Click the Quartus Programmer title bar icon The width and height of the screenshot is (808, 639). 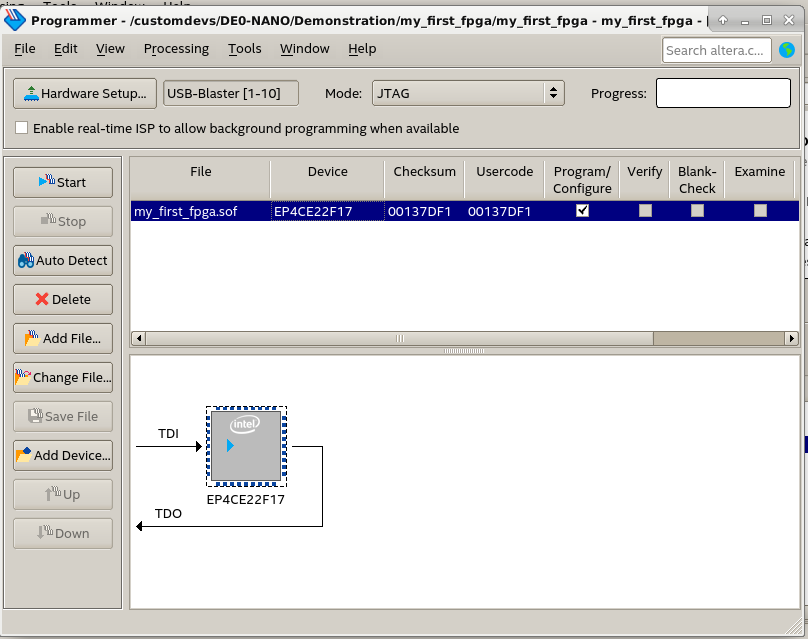coord(14,20)
